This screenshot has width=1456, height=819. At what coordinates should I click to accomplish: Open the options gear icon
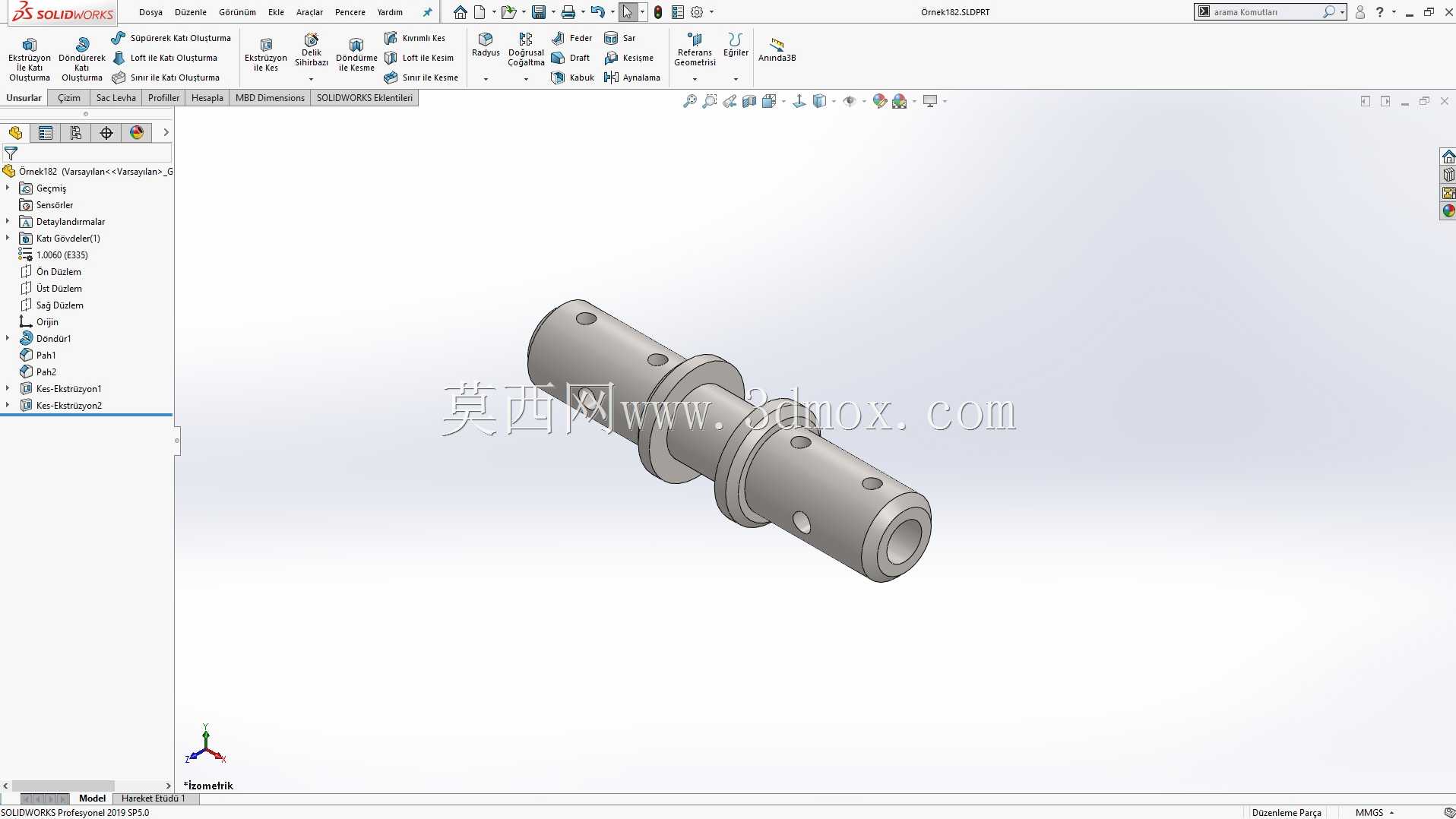click(697, 12)
